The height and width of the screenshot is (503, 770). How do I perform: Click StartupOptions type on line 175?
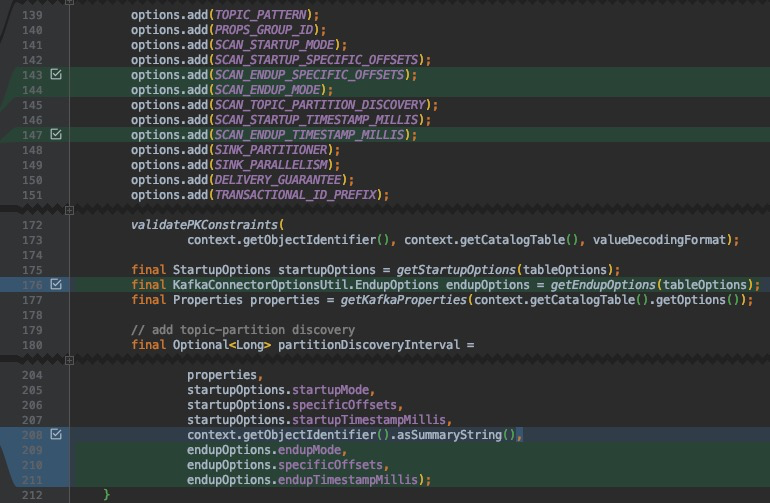(x=221, y=270)
